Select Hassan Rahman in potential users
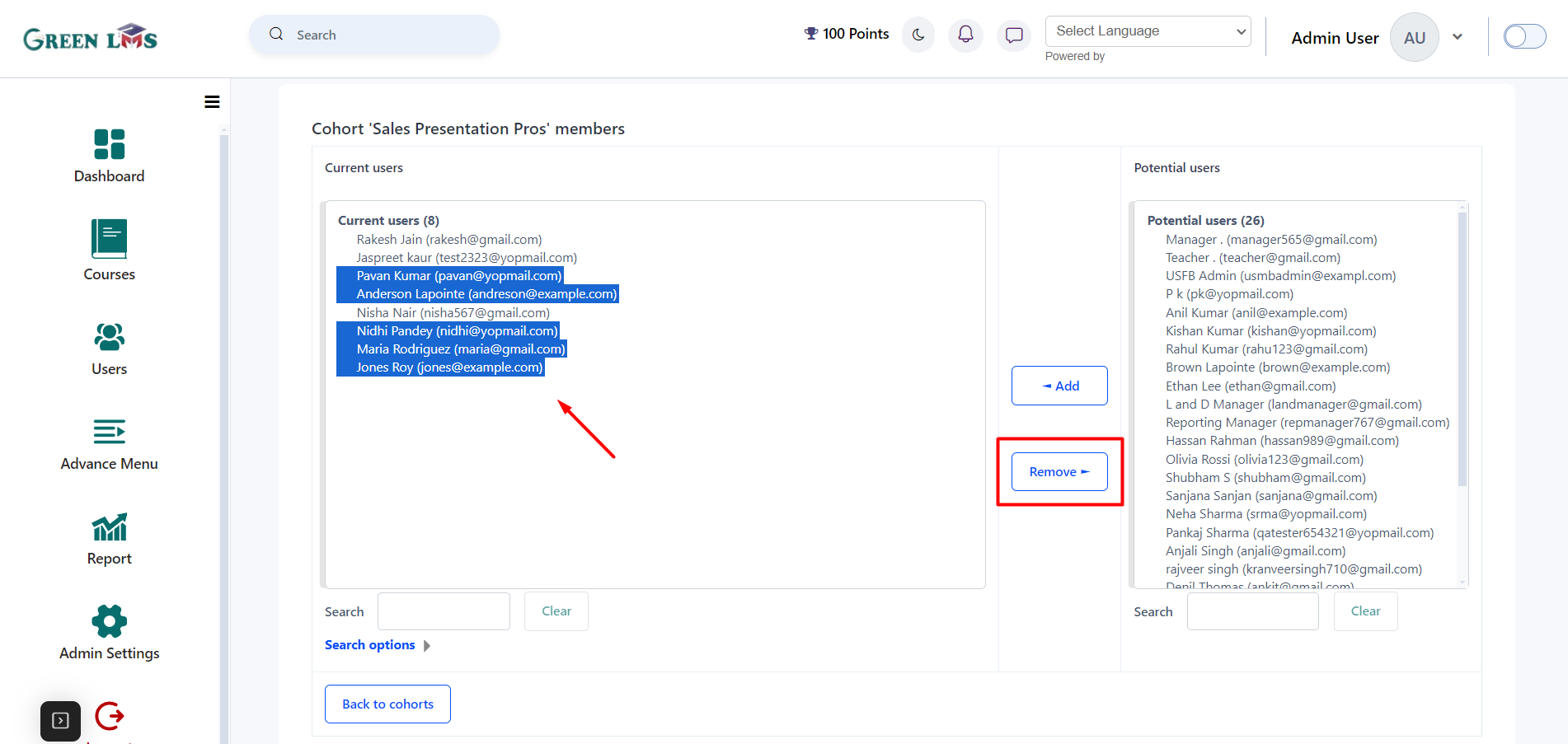 click(1282, 441)
